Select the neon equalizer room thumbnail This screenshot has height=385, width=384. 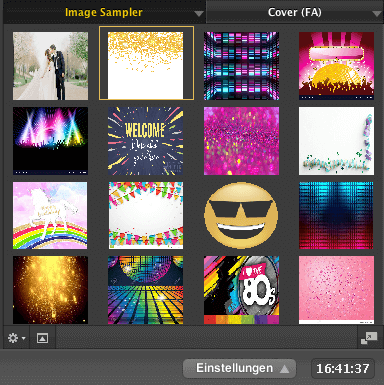click(x=241, y=66)
